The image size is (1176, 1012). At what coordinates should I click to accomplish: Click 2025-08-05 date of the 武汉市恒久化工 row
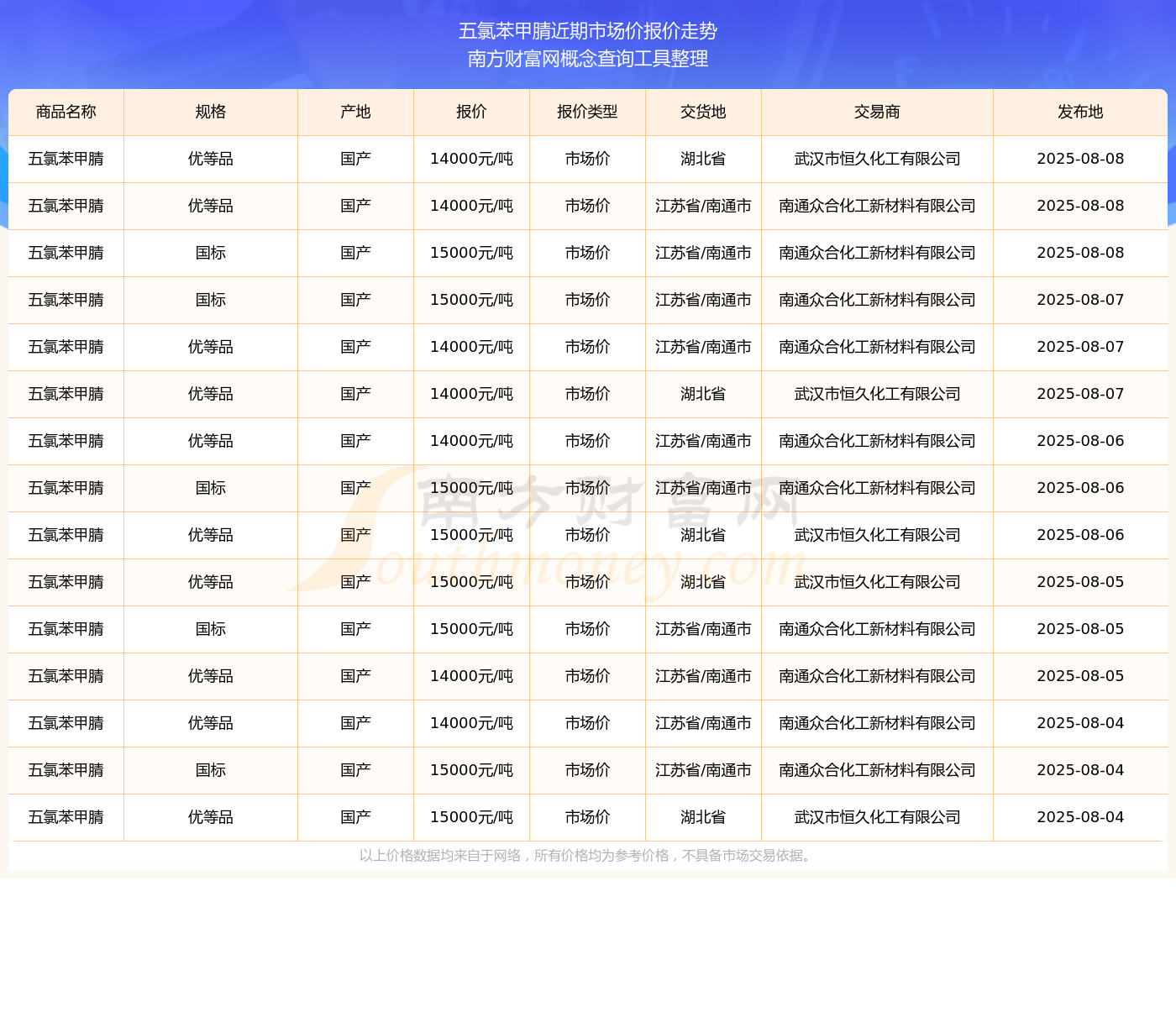pyautogui.click(x=1080, y=582)
